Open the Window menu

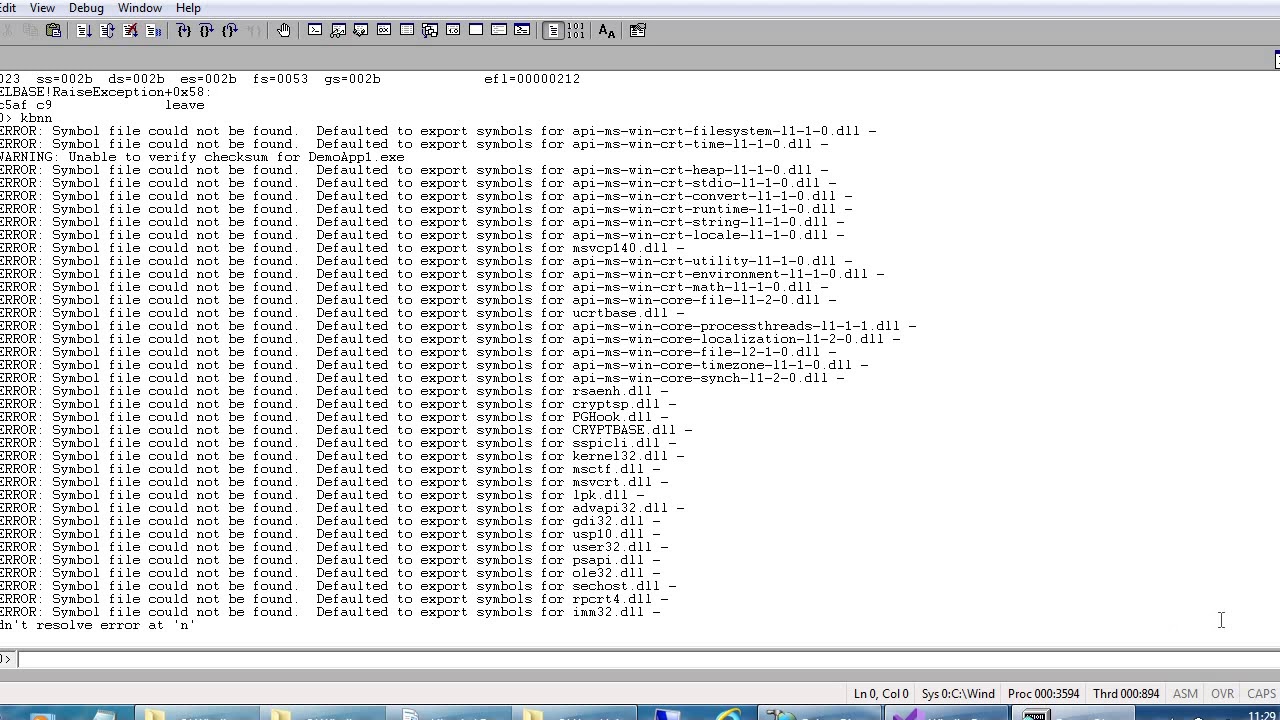(x=140, y=8)
